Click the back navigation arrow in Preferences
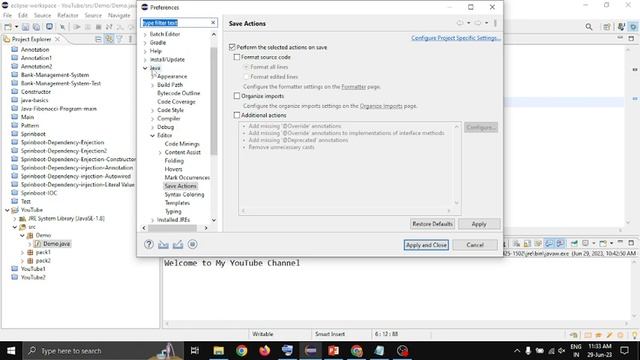 point(460,23)
